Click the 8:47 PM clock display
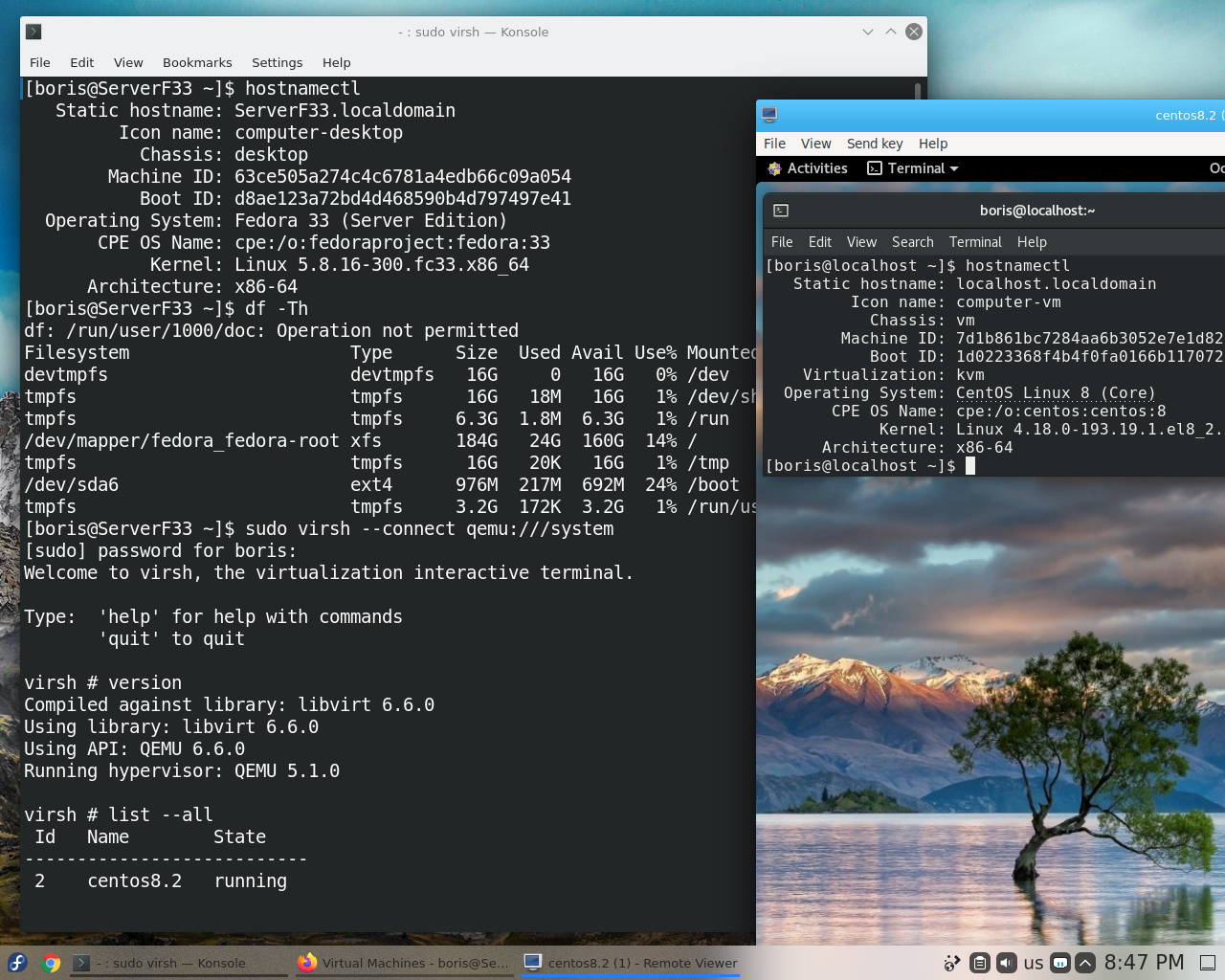The image size is (1225, 980). pos(1145,963)
